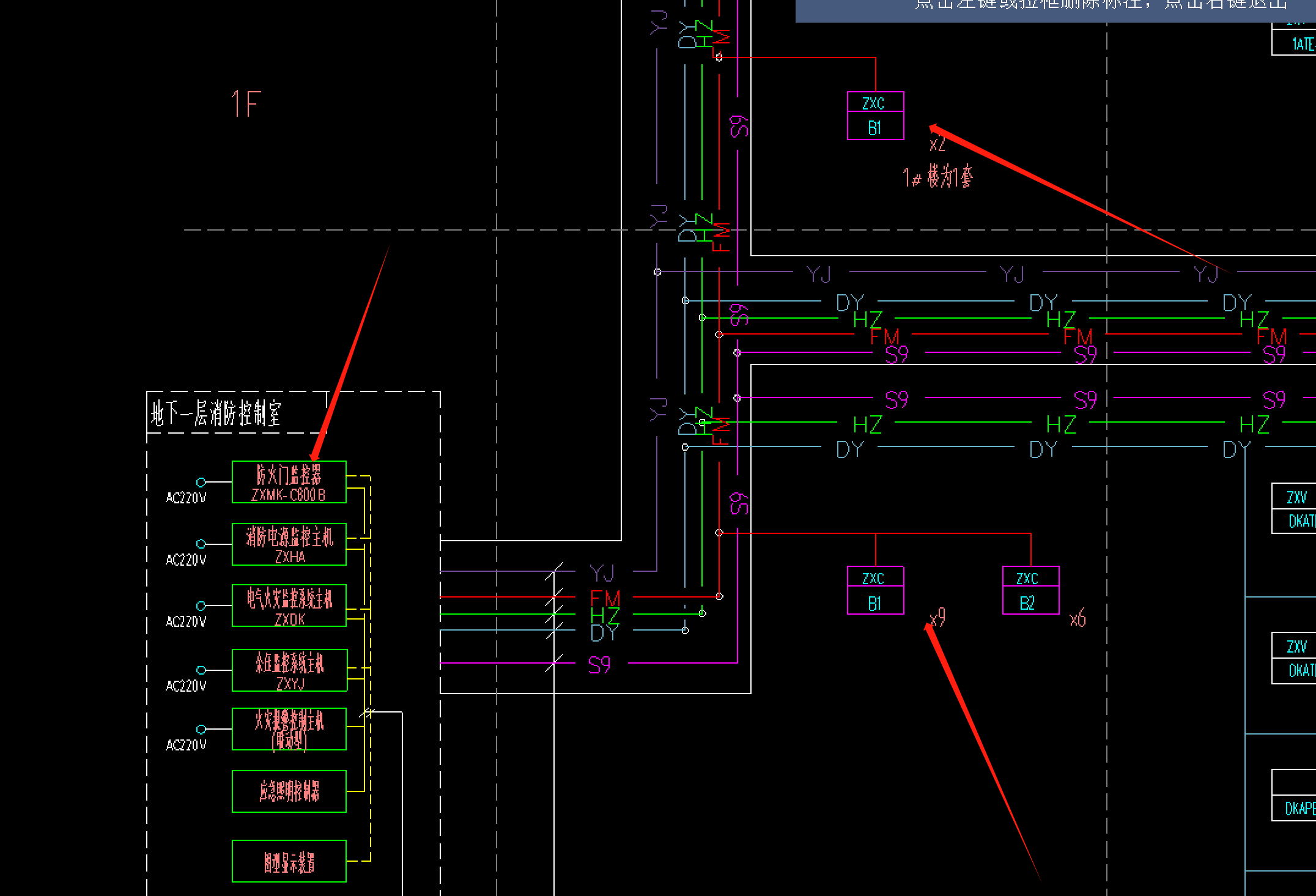Click vertical S9 label beside top ZXC B1 branch
Screen dimensions: 1316x896
[739, 127]
